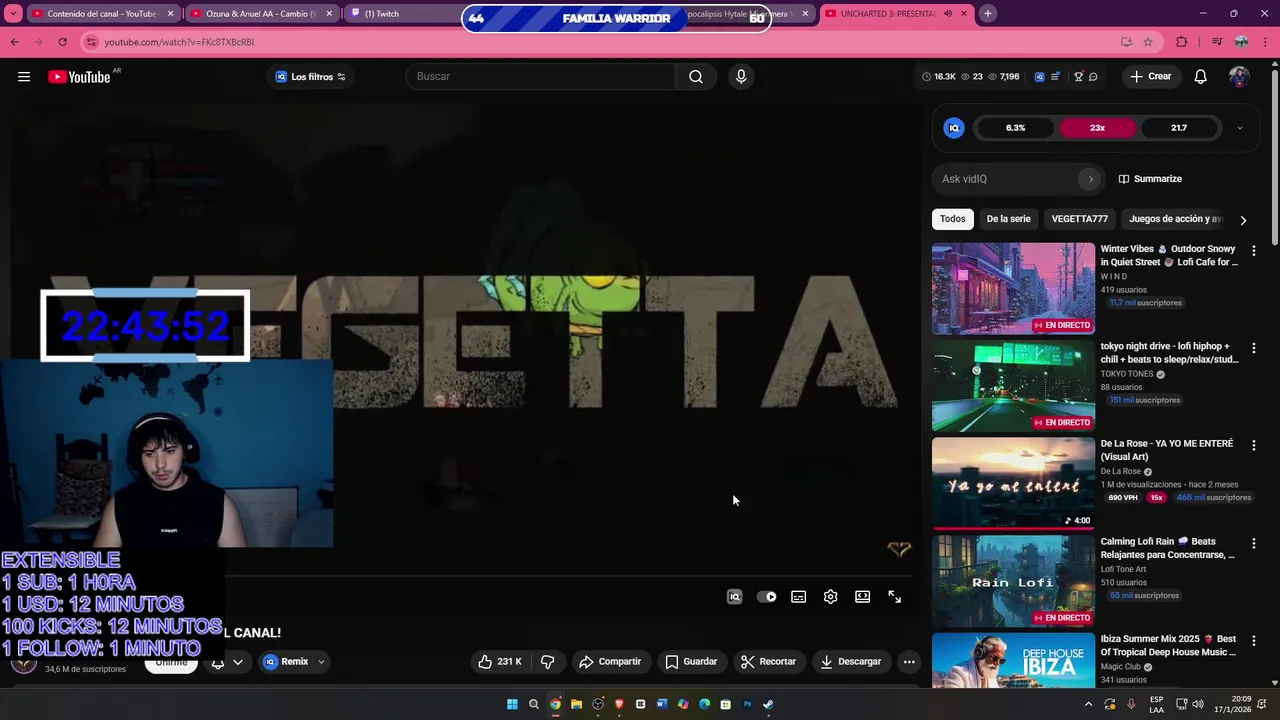Enter fullscreen mode
This screenshot has width=1280, height=720.
(x=895, y=597)
